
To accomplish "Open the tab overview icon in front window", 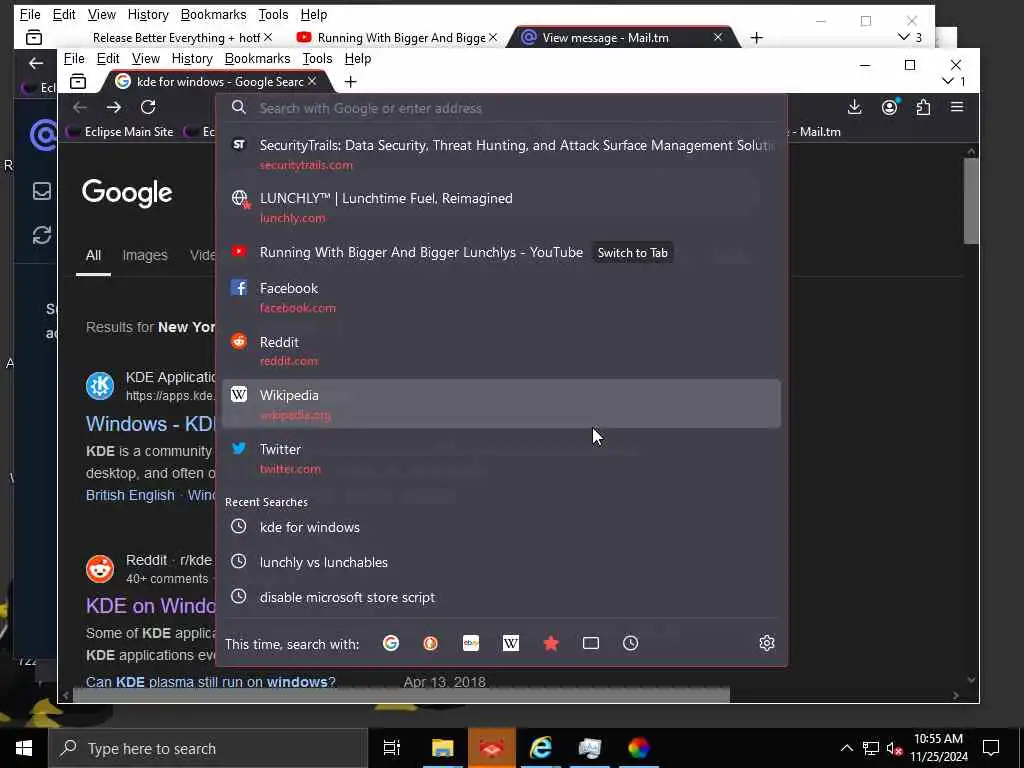I will (78, 82).
